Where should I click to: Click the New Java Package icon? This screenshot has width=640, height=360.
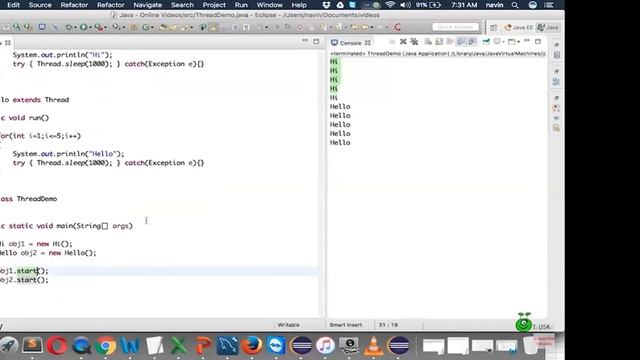(x=134, y=27)
